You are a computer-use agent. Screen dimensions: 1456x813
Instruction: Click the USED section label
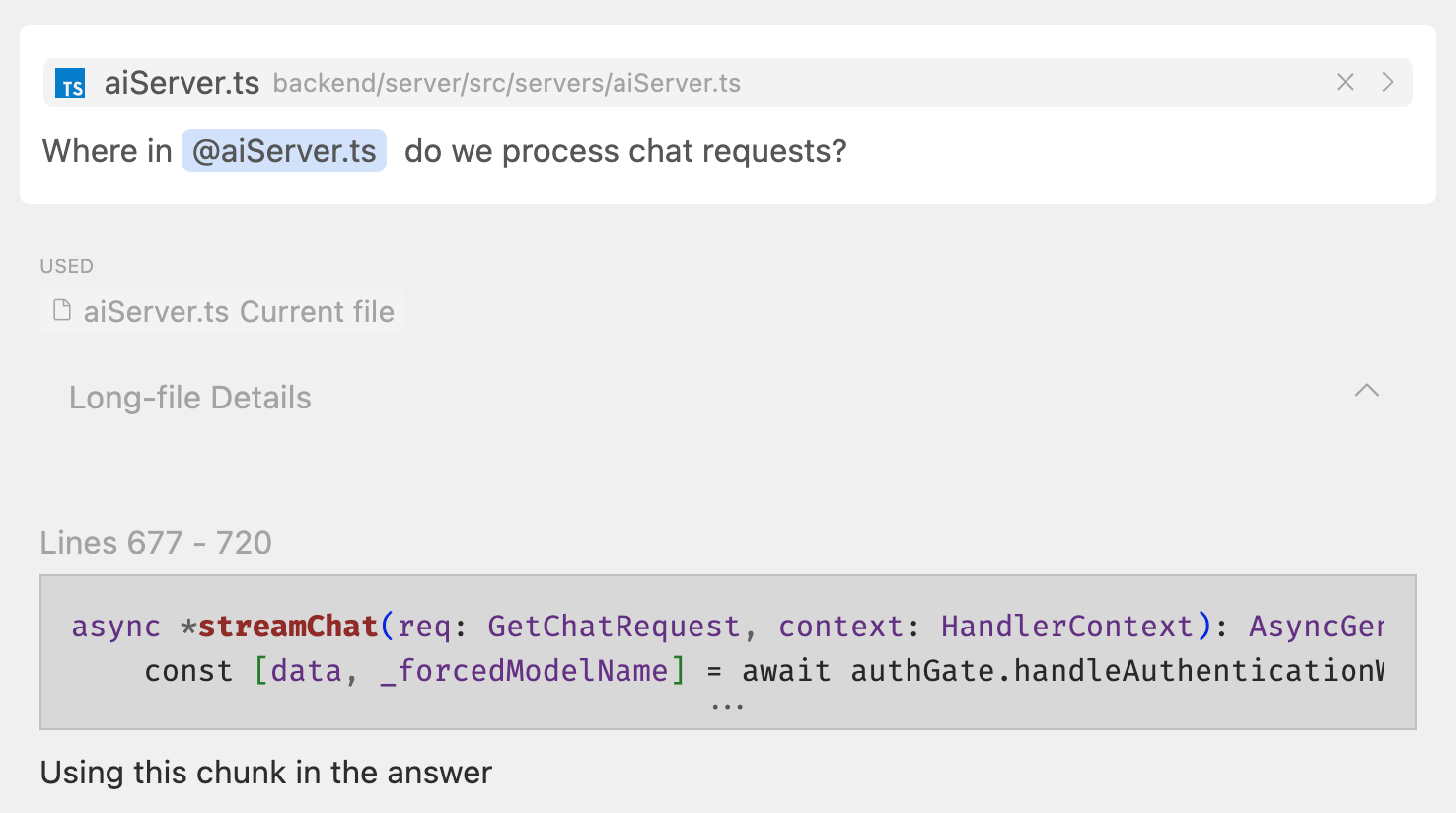[67, 266]
